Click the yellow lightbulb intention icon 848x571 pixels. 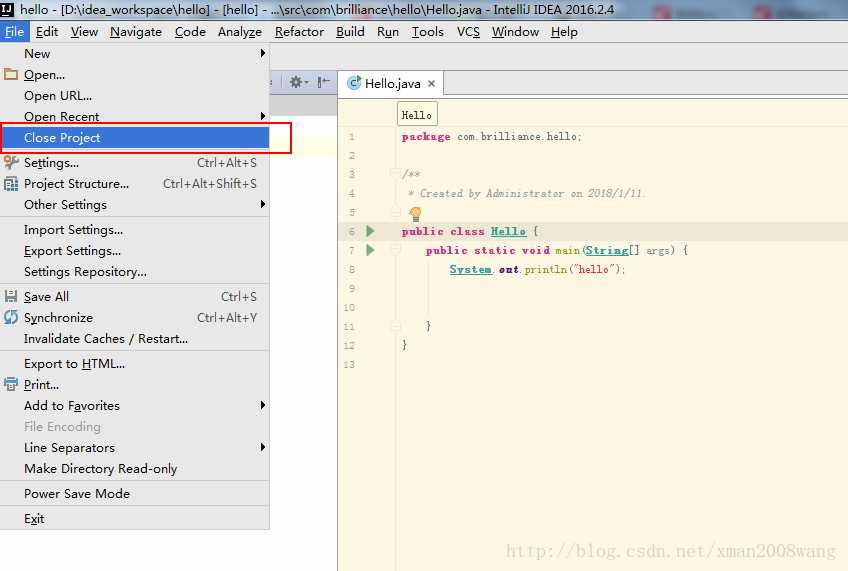click(415, 214)
